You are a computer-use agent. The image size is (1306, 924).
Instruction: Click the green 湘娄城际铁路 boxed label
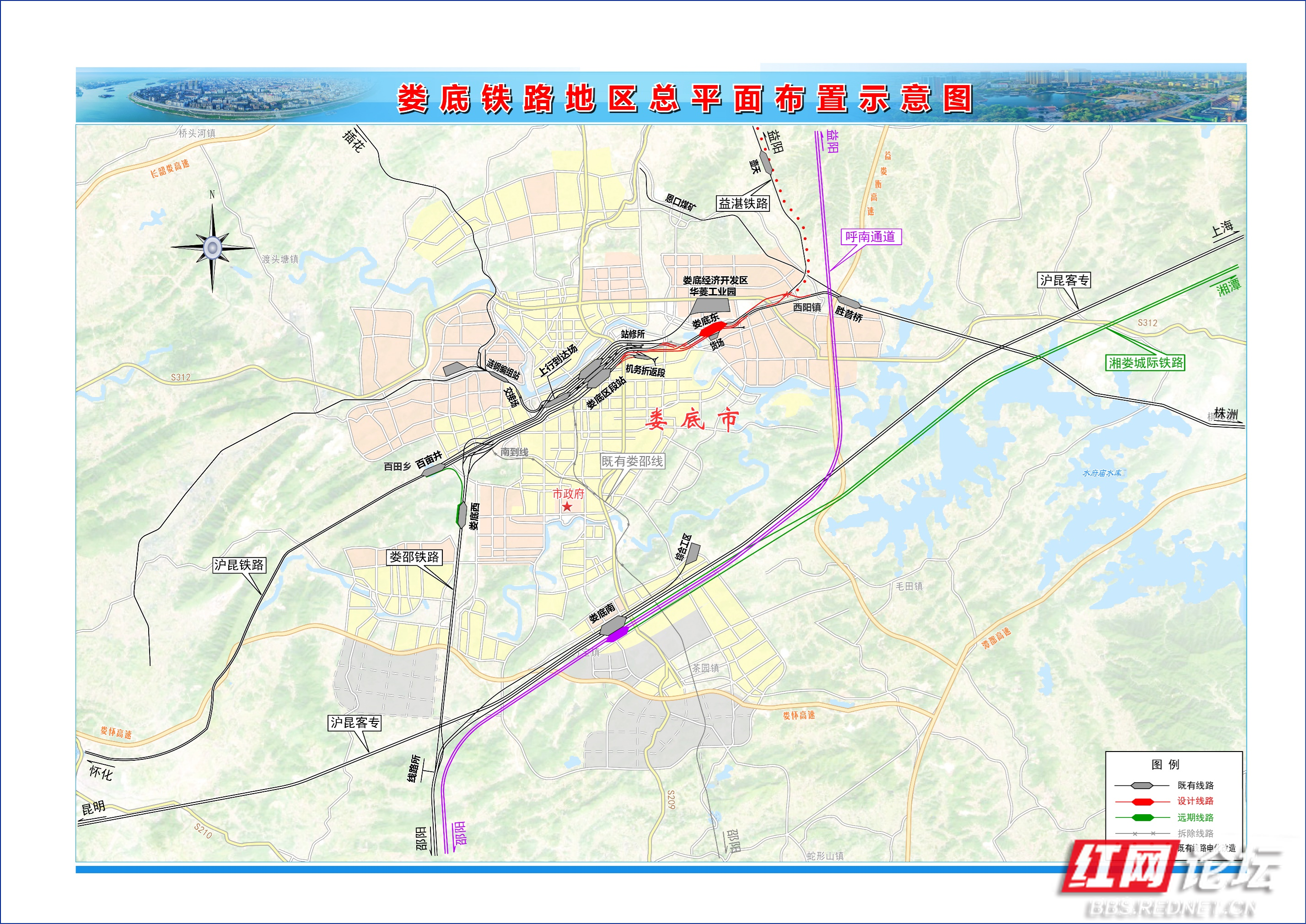pos(1145,362)
